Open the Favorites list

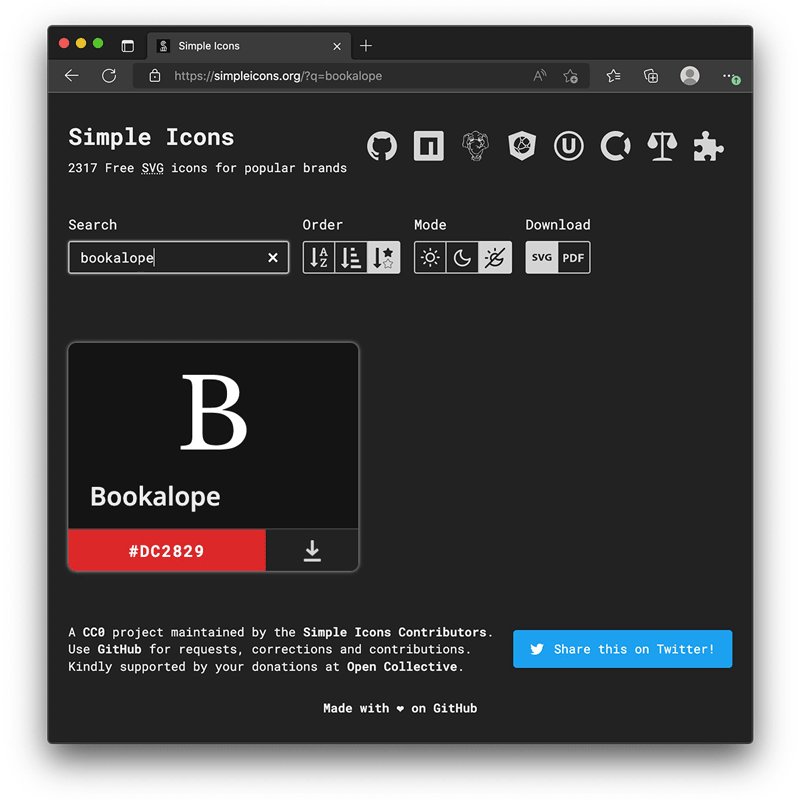click(613, 76)
